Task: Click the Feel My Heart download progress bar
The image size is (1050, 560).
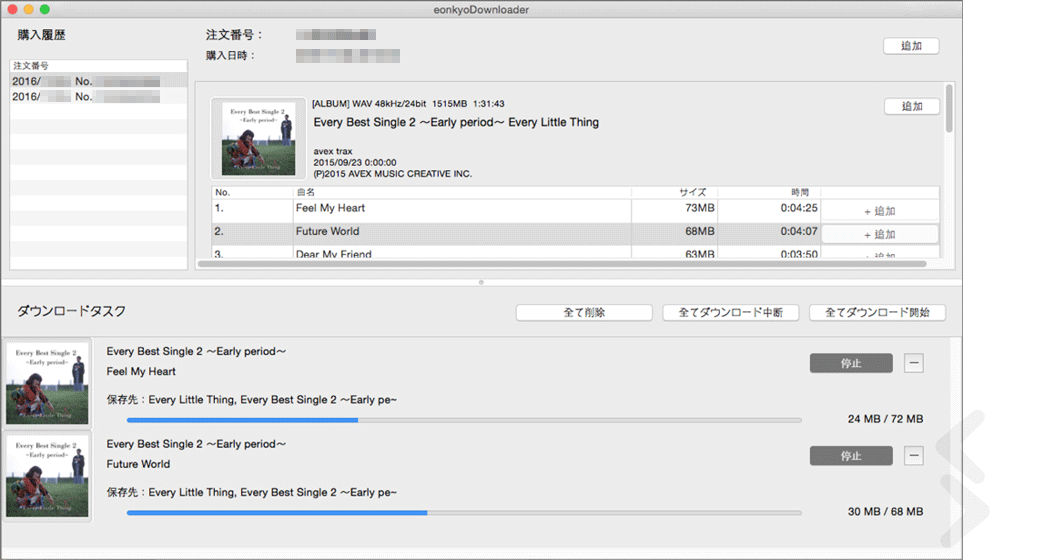Action: (x=464, y=420)
